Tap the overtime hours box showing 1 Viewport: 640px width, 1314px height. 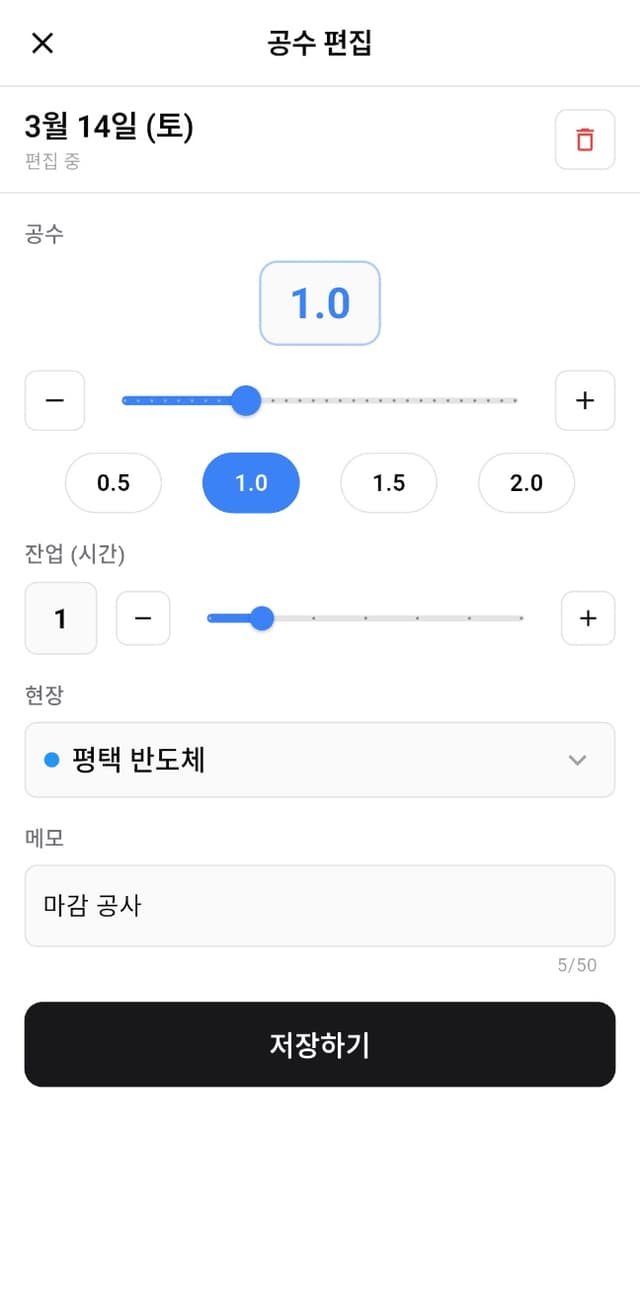[x=60, y=618]
